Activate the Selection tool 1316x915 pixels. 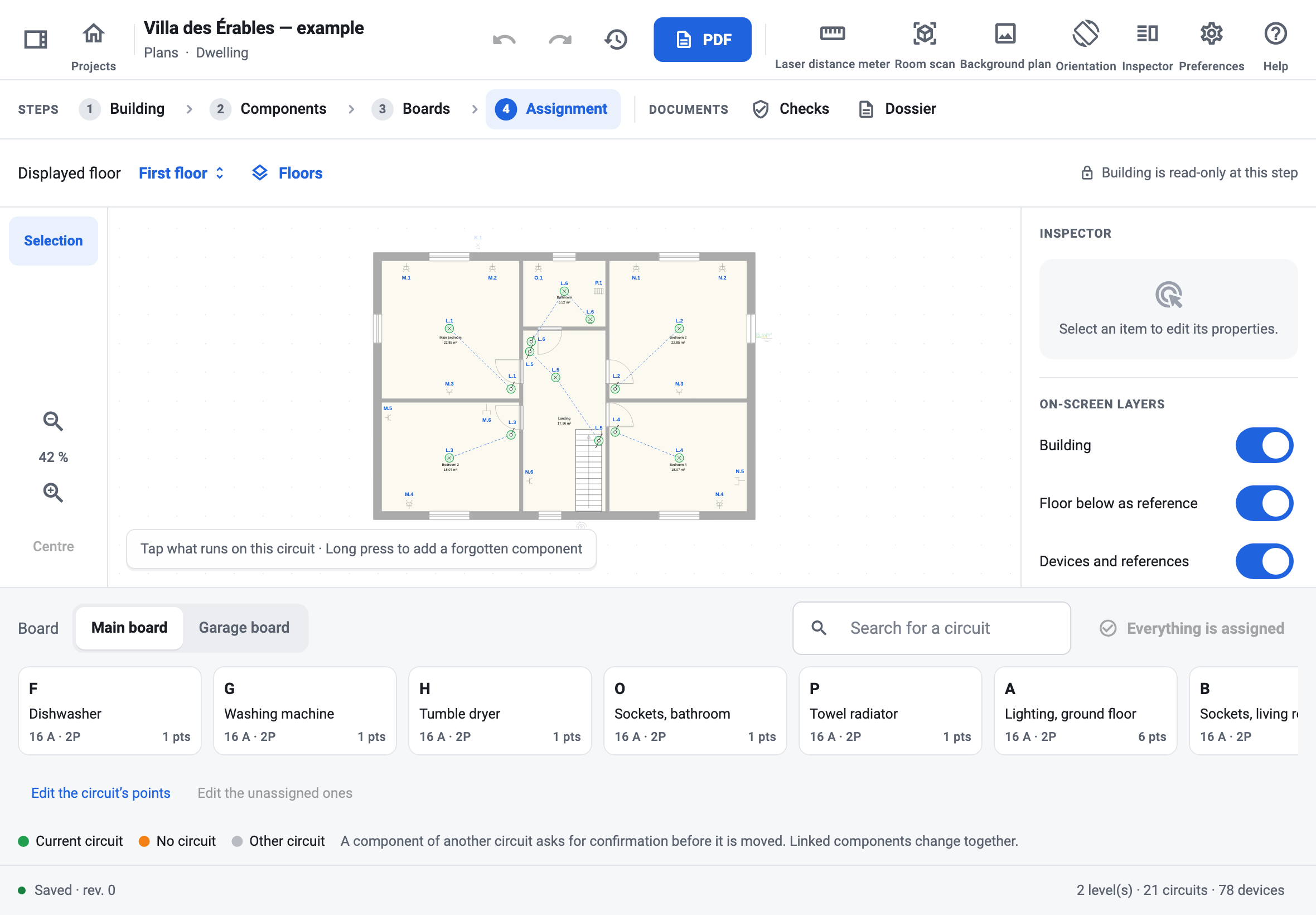pyautogui.click(x=54, y=241)
